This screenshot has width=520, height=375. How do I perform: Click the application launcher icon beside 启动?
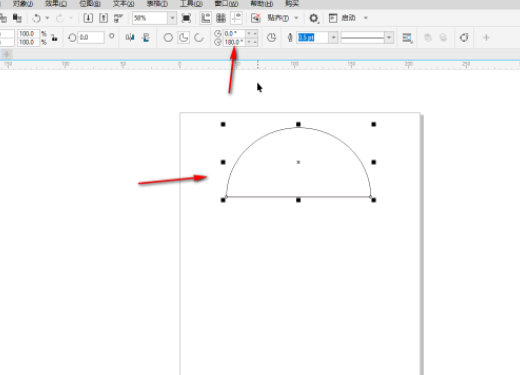coord(333,18)
